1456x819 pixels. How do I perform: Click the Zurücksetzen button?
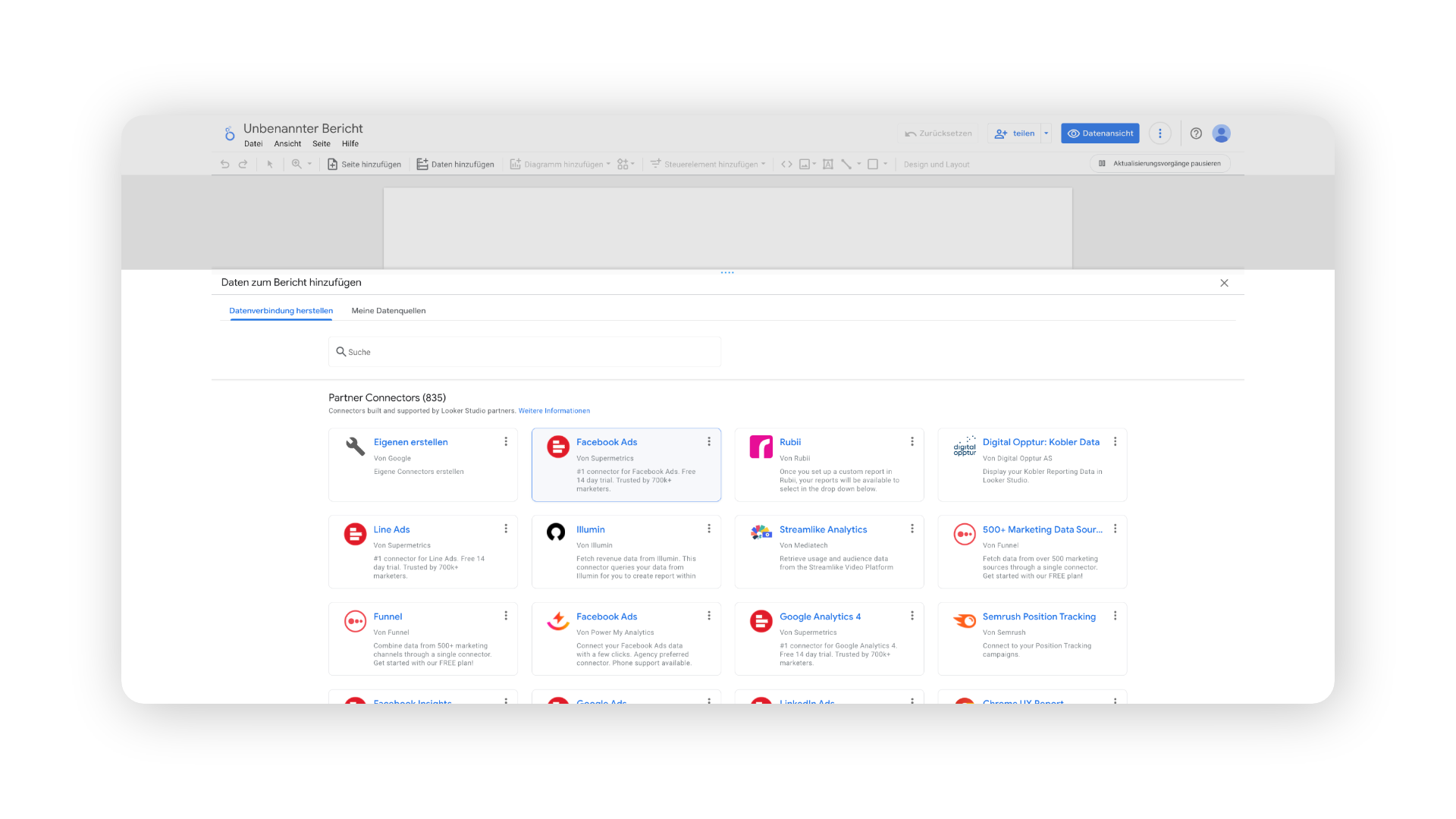click(x=938, y=133)
